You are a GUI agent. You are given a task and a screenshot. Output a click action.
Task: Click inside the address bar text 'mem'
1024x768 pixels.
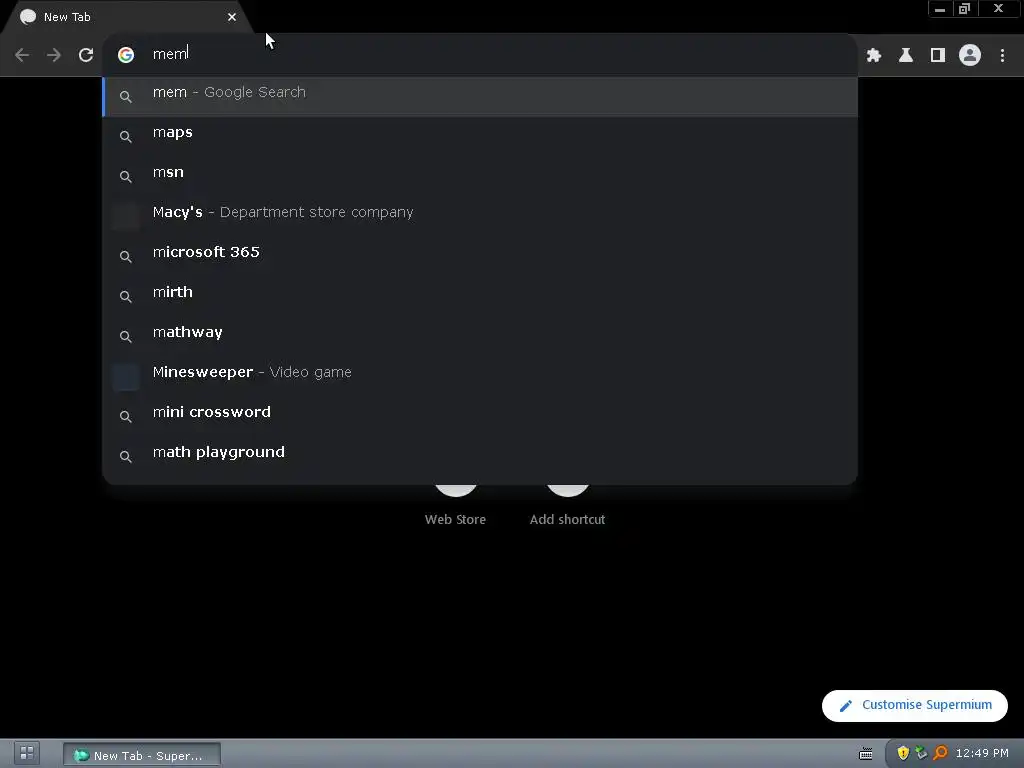[x=170, y=54]
